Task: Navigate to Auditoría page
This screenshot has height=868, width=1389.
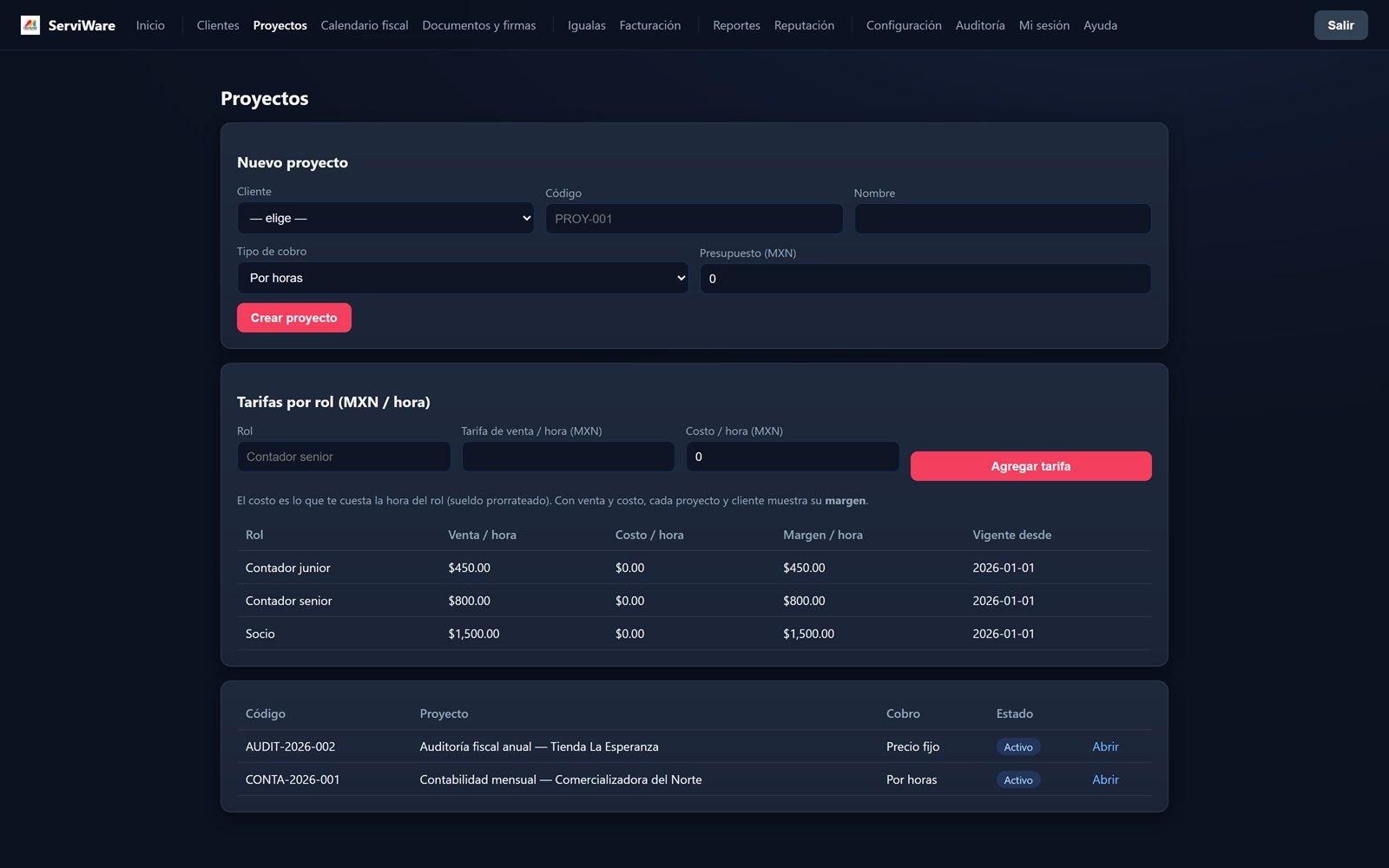Action: [x=980, y=25]
